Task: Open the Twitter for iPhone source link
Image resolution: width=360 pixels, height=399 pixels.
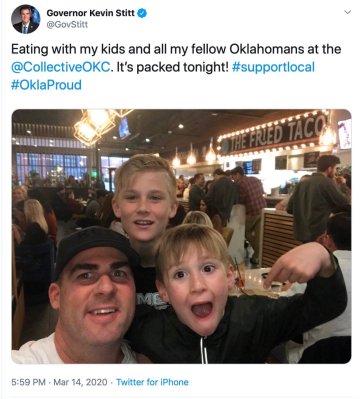Action: 152,382
